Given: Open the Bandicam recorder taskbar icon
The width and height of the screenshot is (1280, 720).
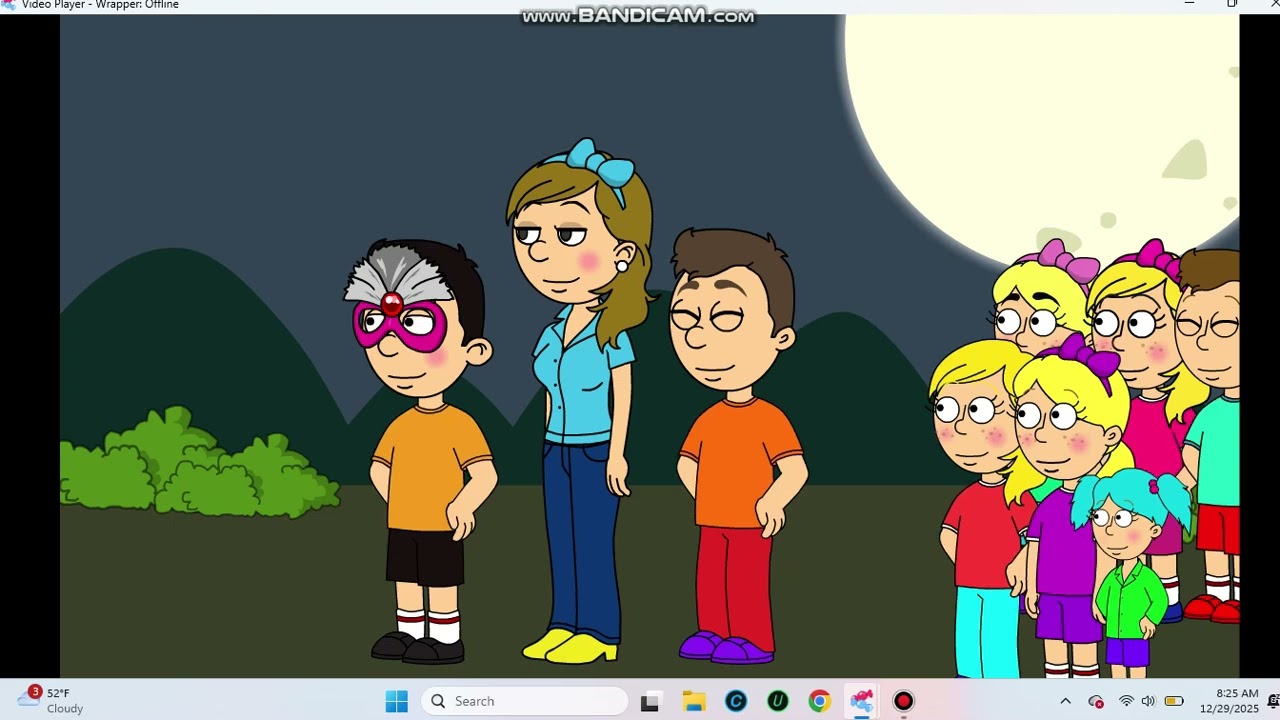Looking at the screenshot, I should [x=903, y=701].
